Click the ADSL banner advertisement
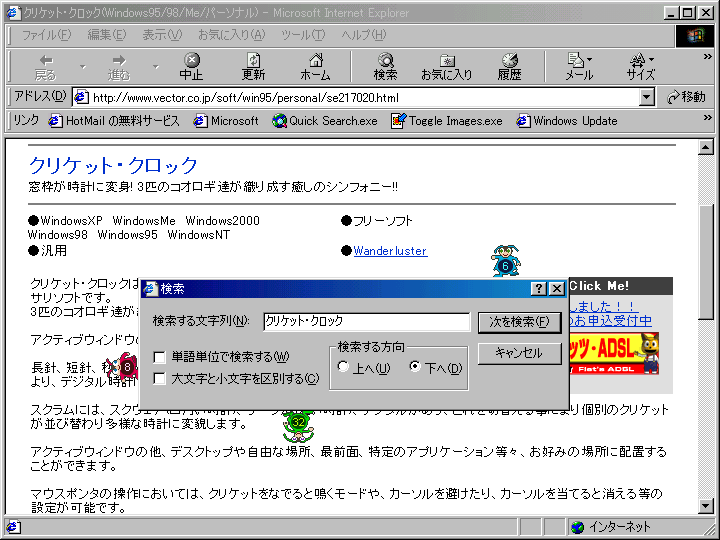 (614, 354)
